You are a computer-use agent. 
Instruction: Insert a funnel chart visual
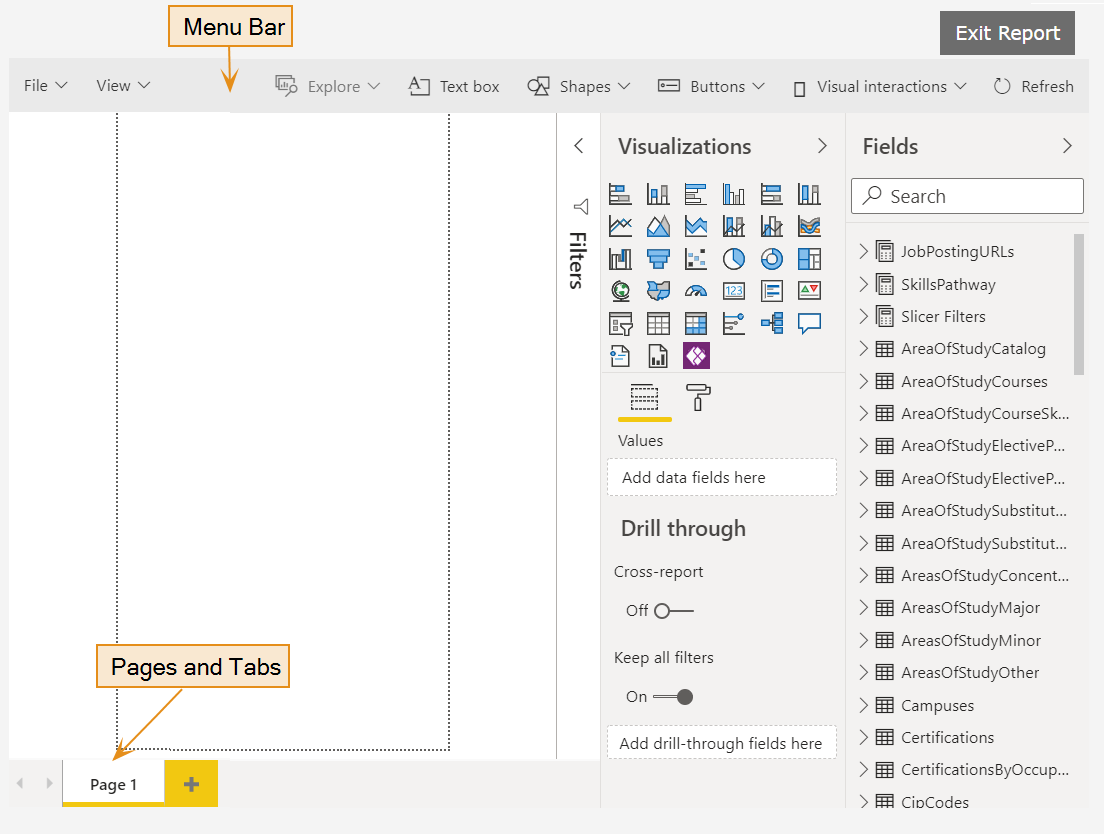point(657,259)
